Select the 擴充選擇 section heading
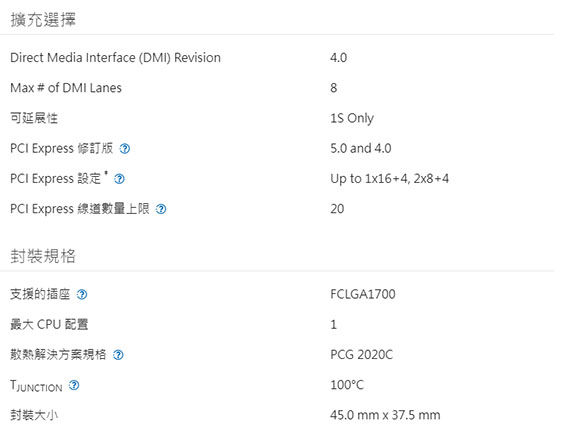This screenshot has height=439, width=570. coord(43,20)
